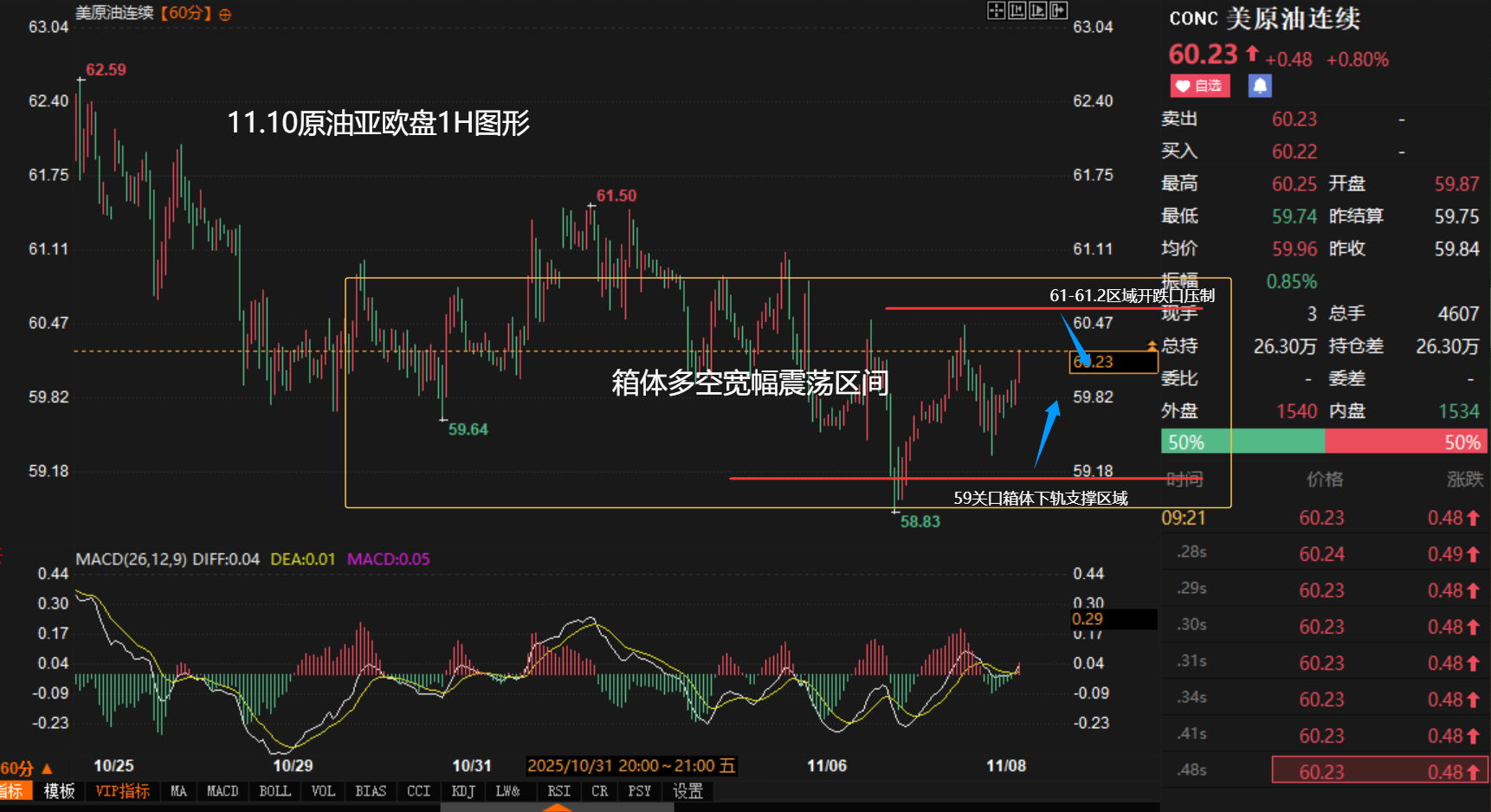This screenshot has height=812, width=1491.
Task: Click the chart playback icon in toolbar
Action: (x=1037, y=10)
